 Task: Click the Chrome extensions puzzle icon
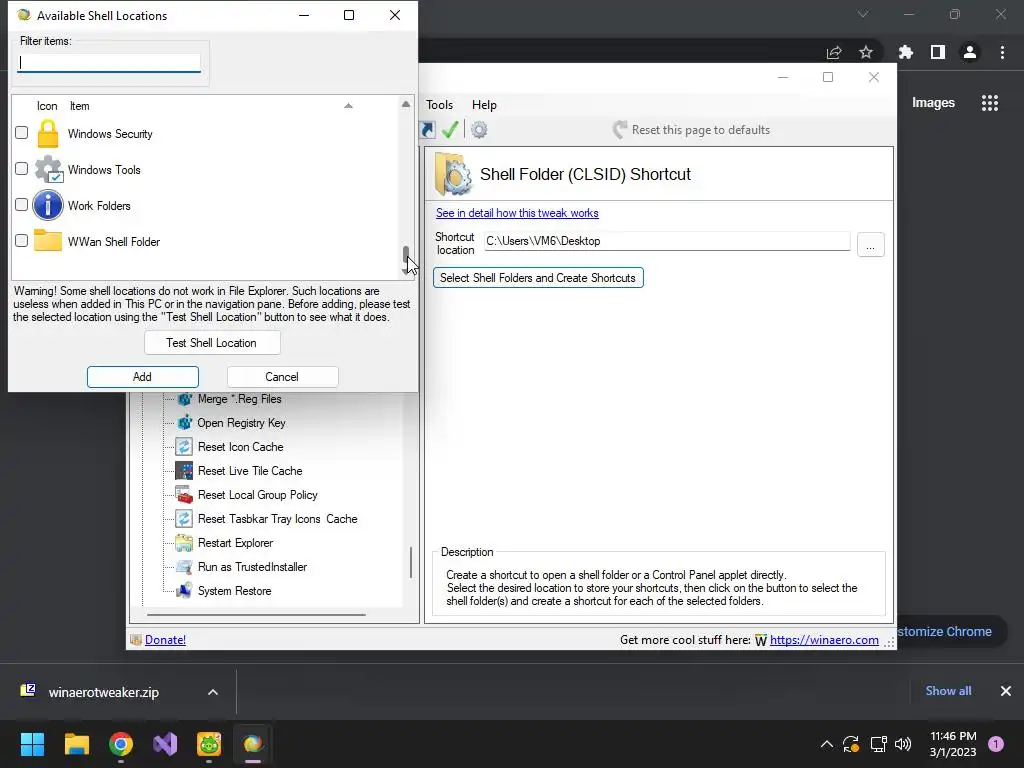pos(906,52)
